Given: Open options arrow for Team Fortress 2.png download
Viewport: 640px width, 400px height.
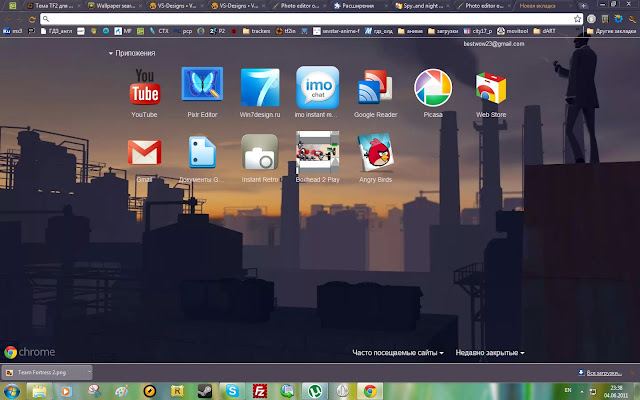Looking at the screenshot, I should click(x=89, y=372).
